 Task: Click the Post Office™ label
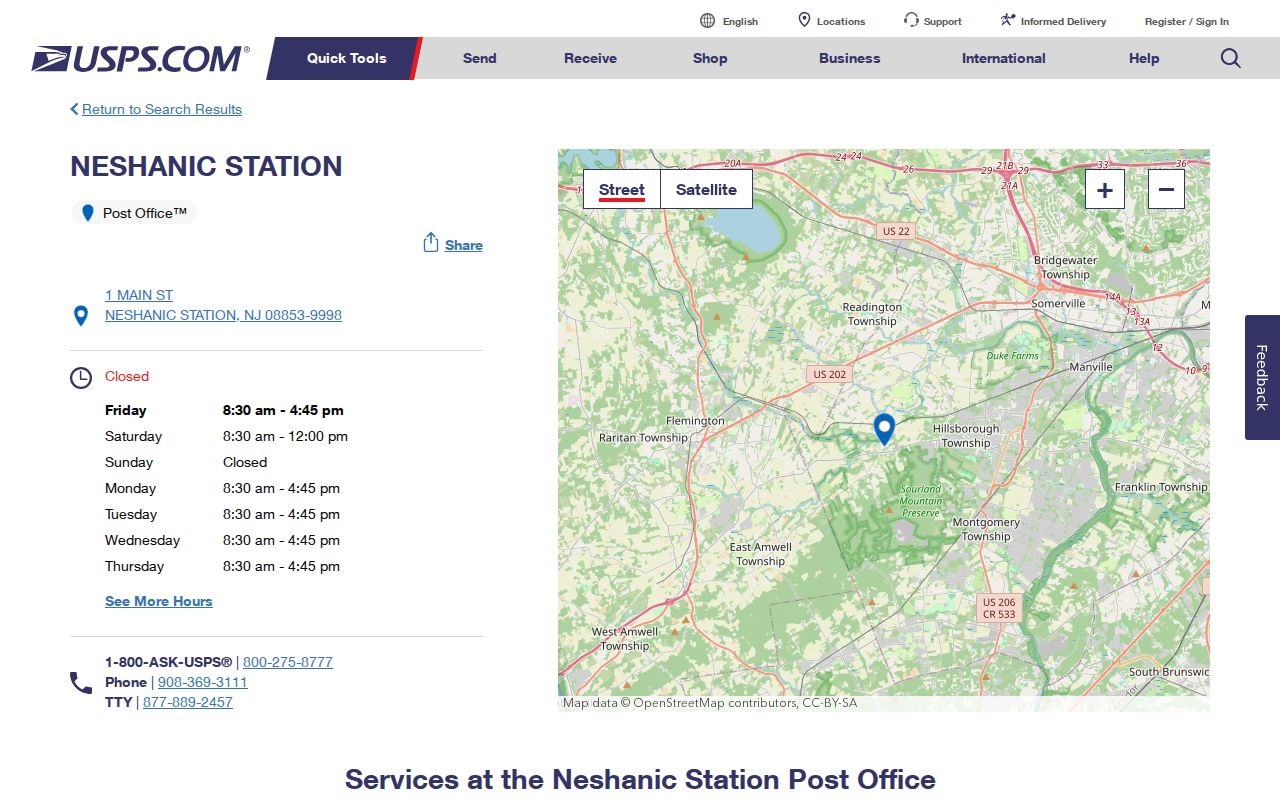[145, 213]
